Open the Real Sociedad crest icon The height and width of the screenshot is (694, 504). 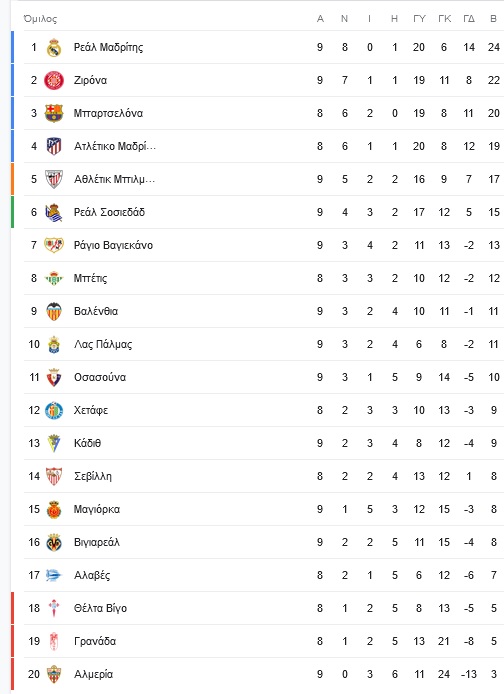[x=54, y=212]
